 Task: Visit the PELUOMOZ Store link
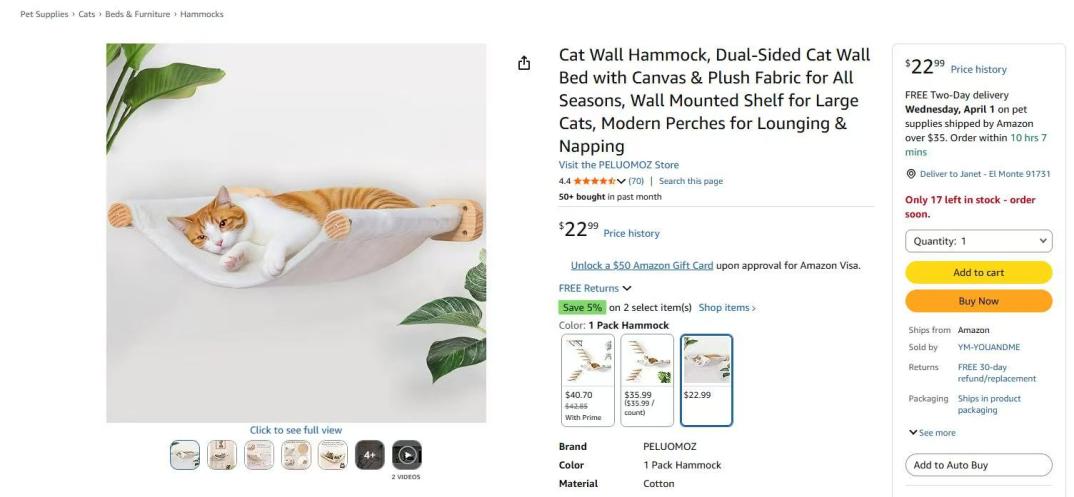pyautogui.click(x=618, y=165)
